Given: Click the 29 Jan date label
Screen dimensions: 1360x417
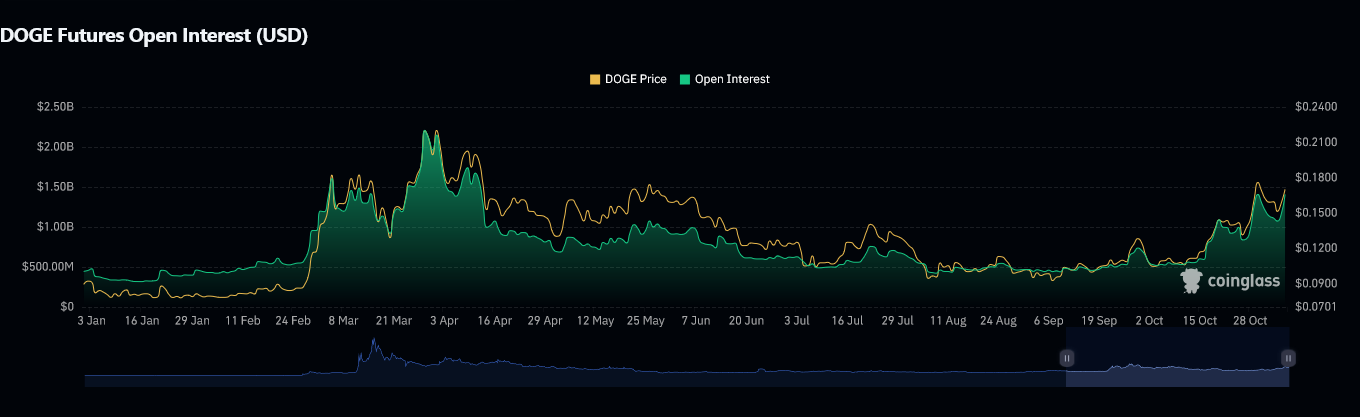Looking at the screenshot, I should coord(191,321).
